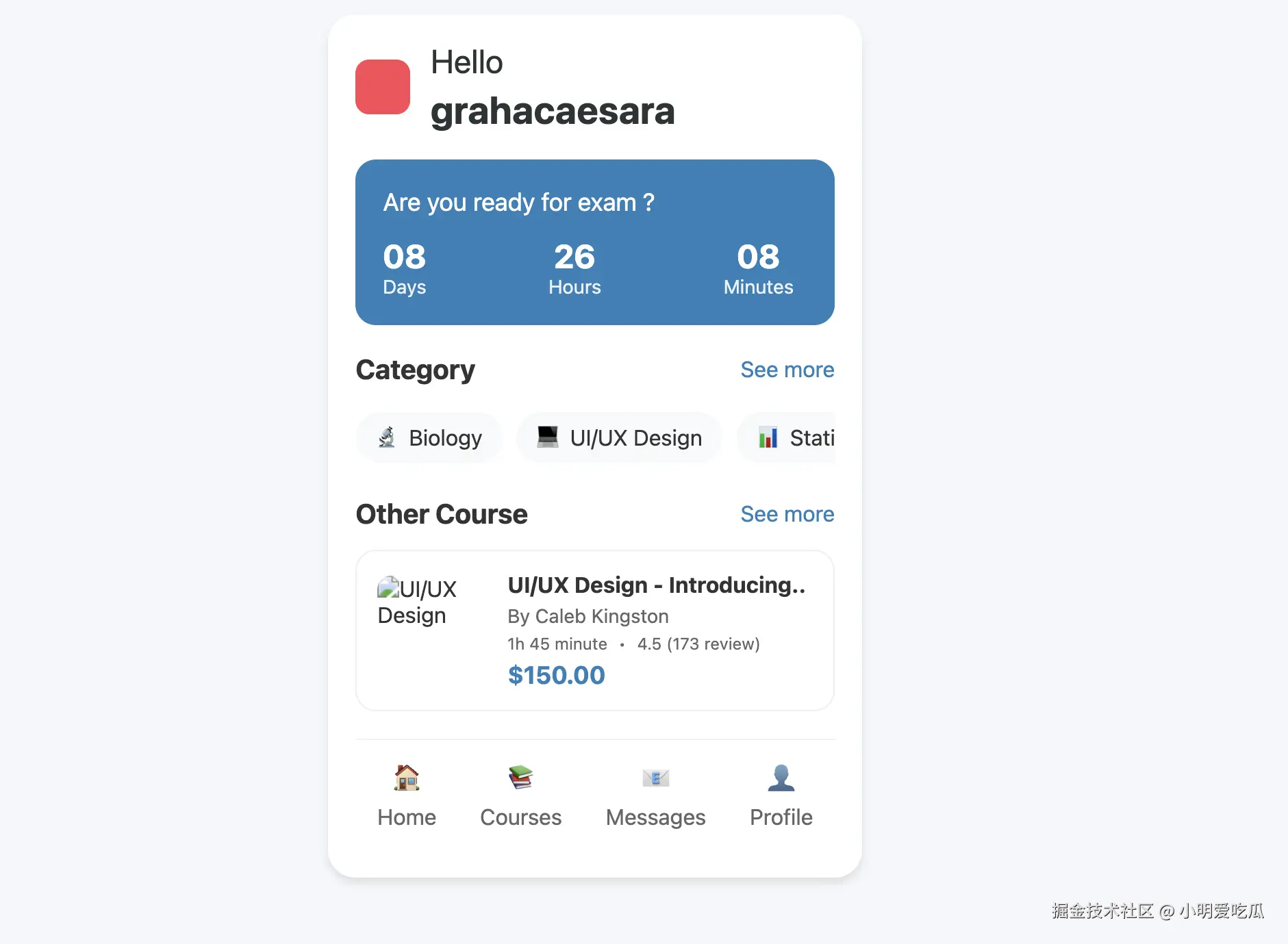The height and width of the screenshot is (944, 1288).
Task: Click the Biology microscope icon
Action: coord(387,437)
